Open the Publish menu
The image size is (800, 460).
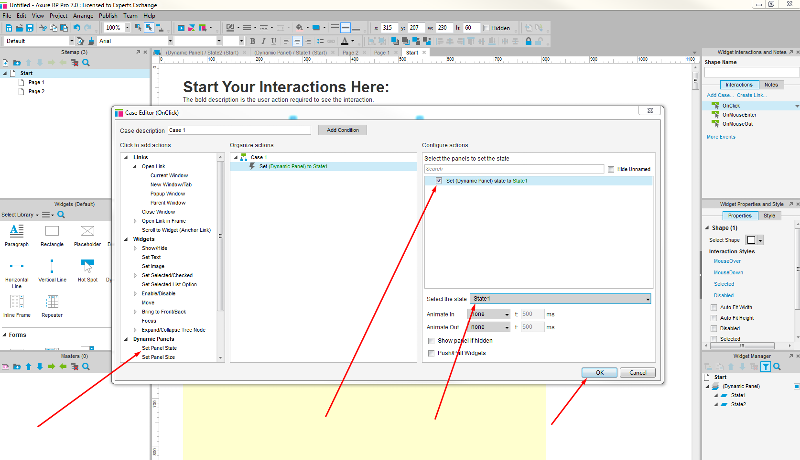[x=108, y=16]
